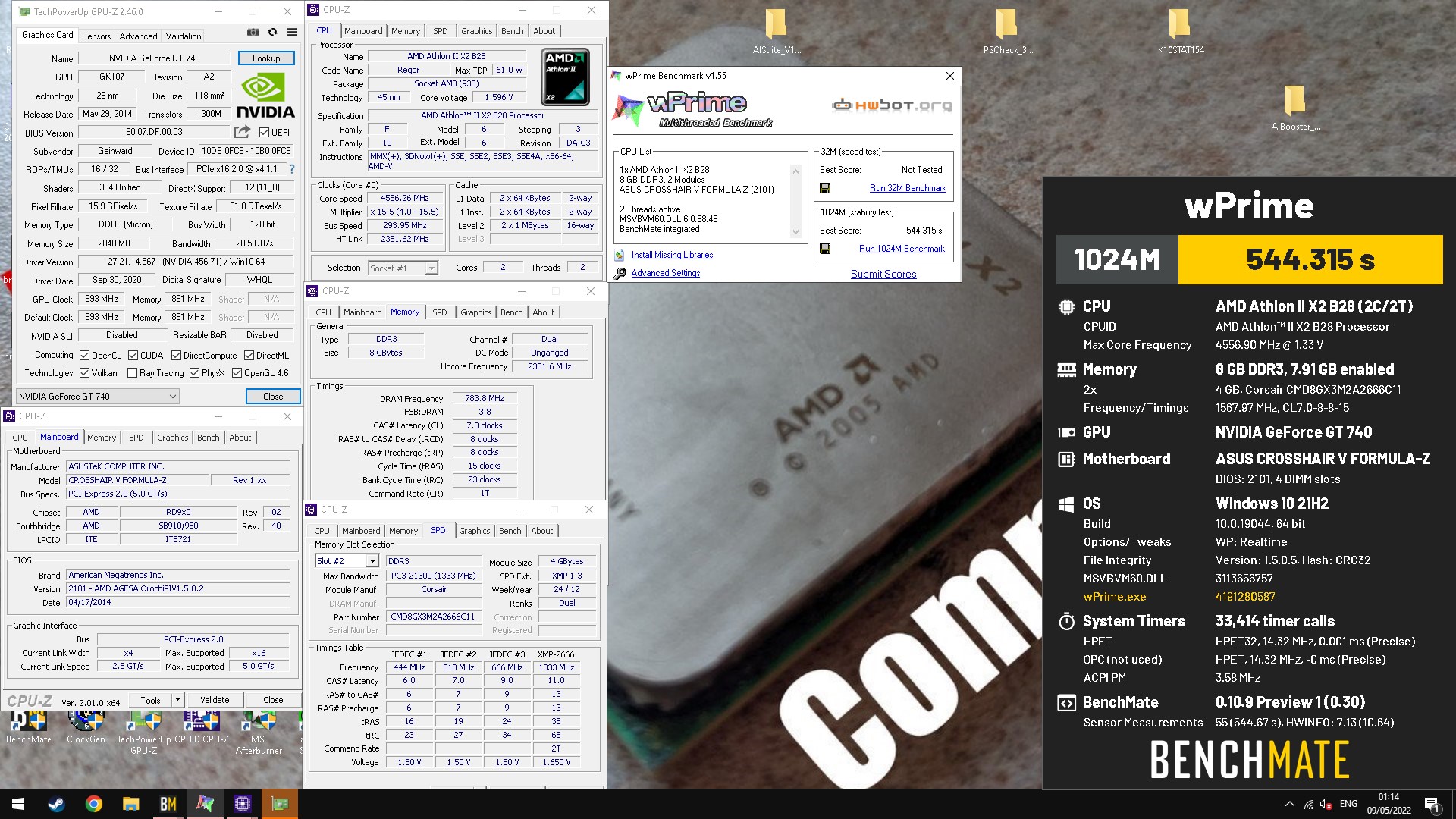1456x819 pixels.
Task: Click the ENG language indicator
Action: [x=1348, y=804]
